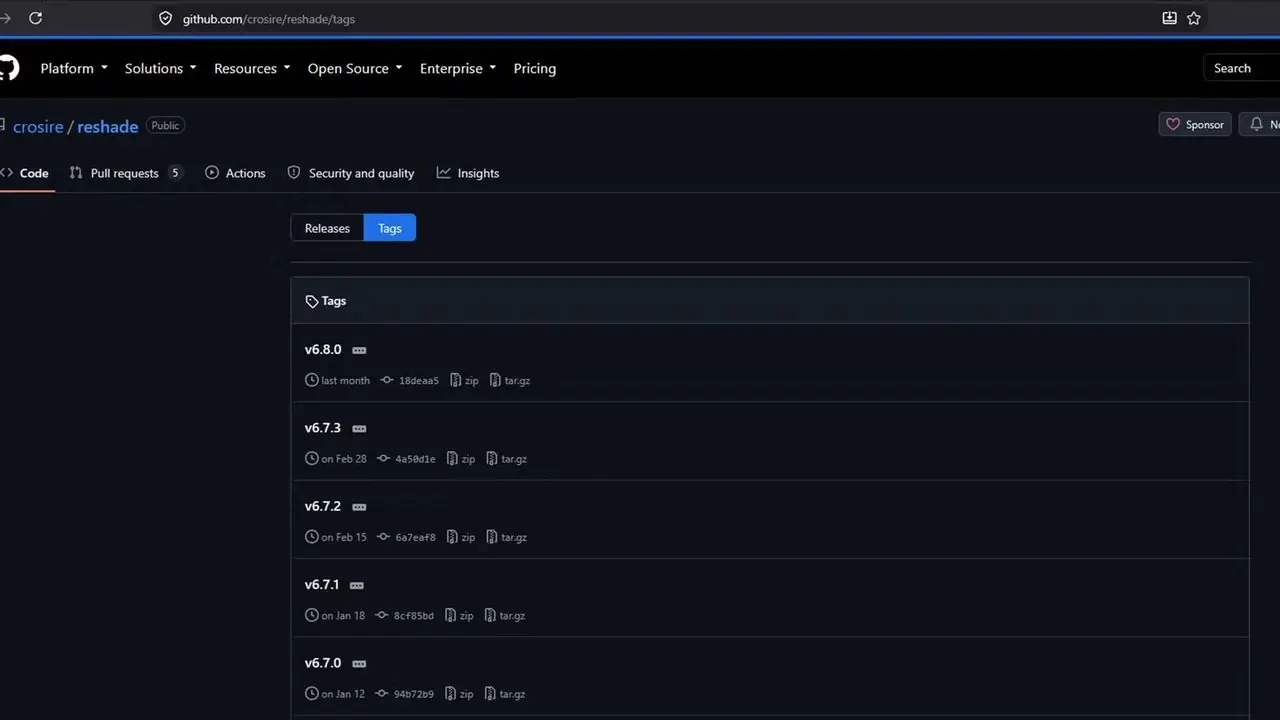Click the tag icon beside Tags heading

[312, 301]
